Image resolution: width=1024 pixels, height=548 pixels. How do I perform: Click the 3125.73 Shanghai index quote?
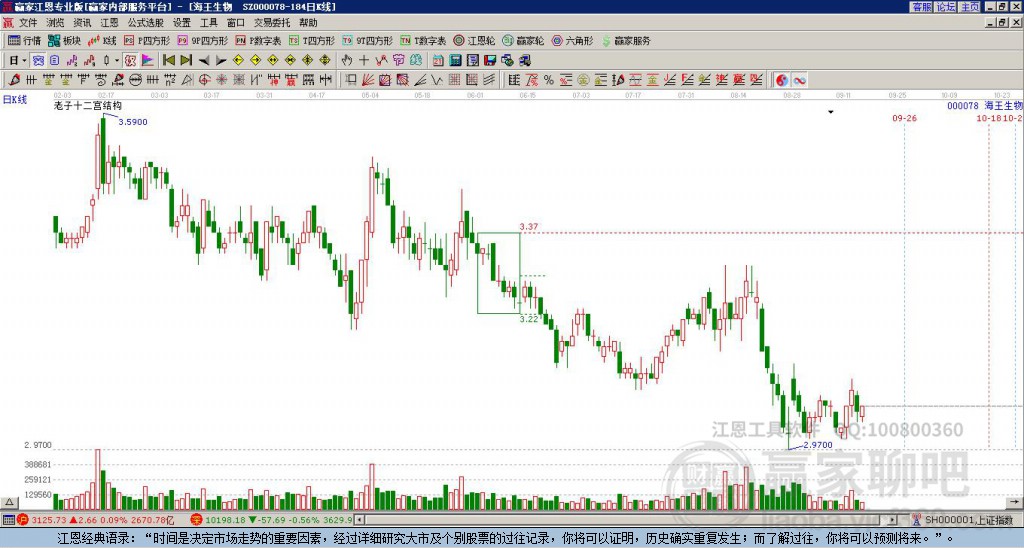[x=51, y=520]
